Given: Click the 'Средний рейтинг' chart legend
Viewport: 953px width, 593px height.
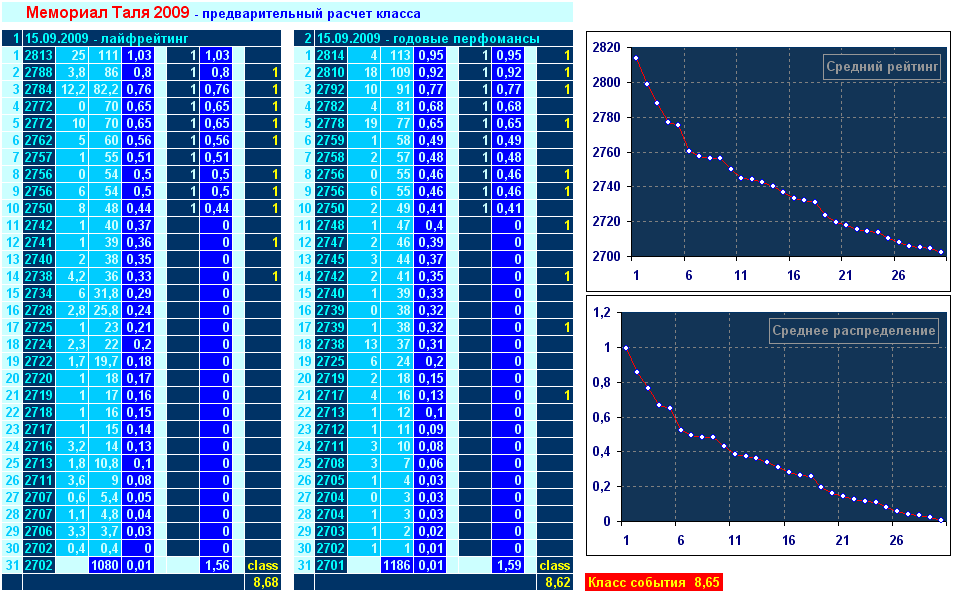Looking at the screenshot, I should point(883,67).
